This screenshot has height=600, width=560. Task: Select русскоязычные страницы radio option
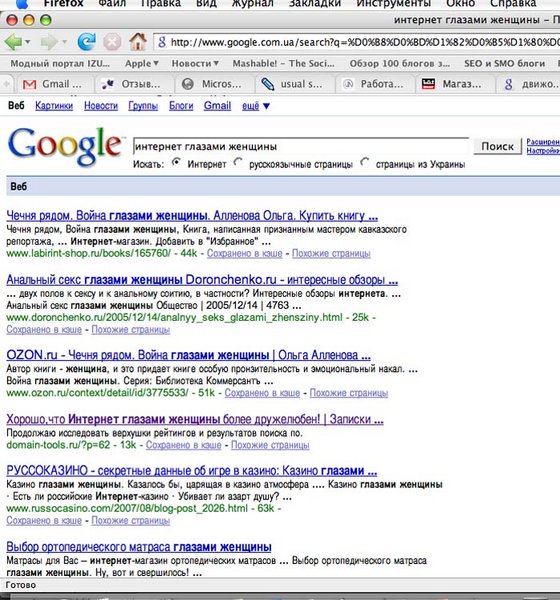click(238, 163)
